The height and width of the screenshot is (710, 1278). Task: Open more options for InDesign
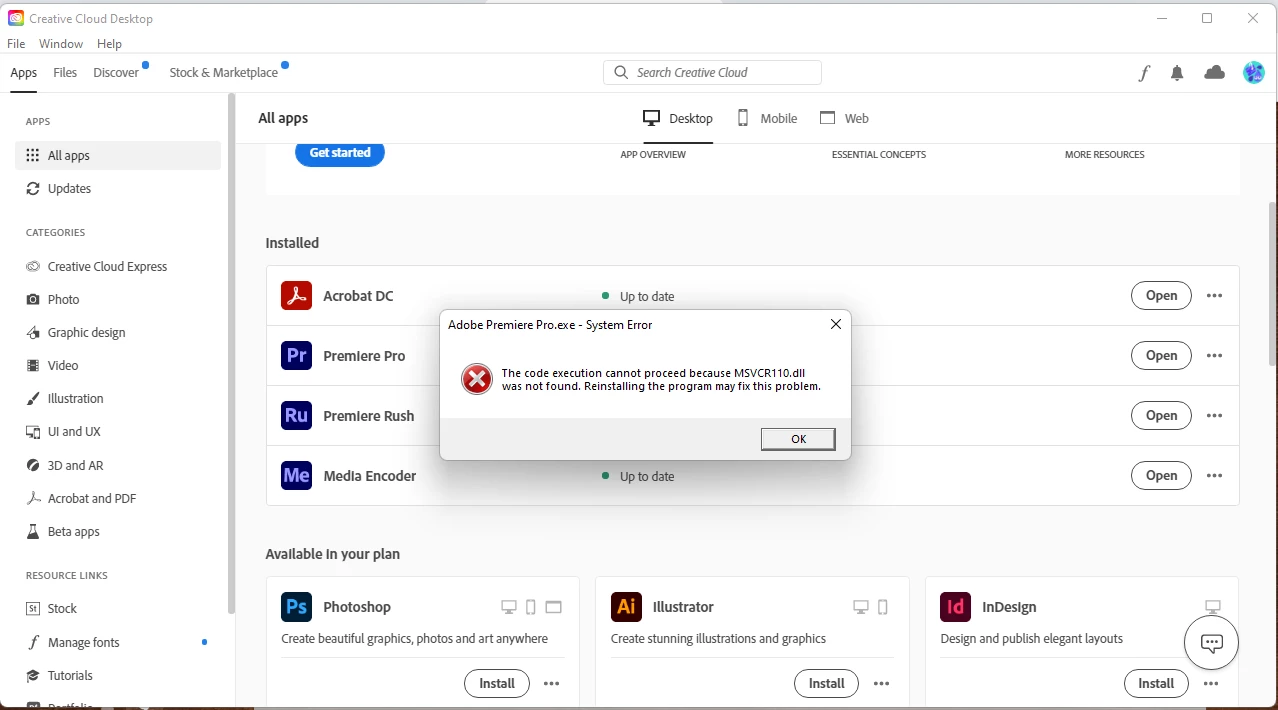click(1211, 684)
